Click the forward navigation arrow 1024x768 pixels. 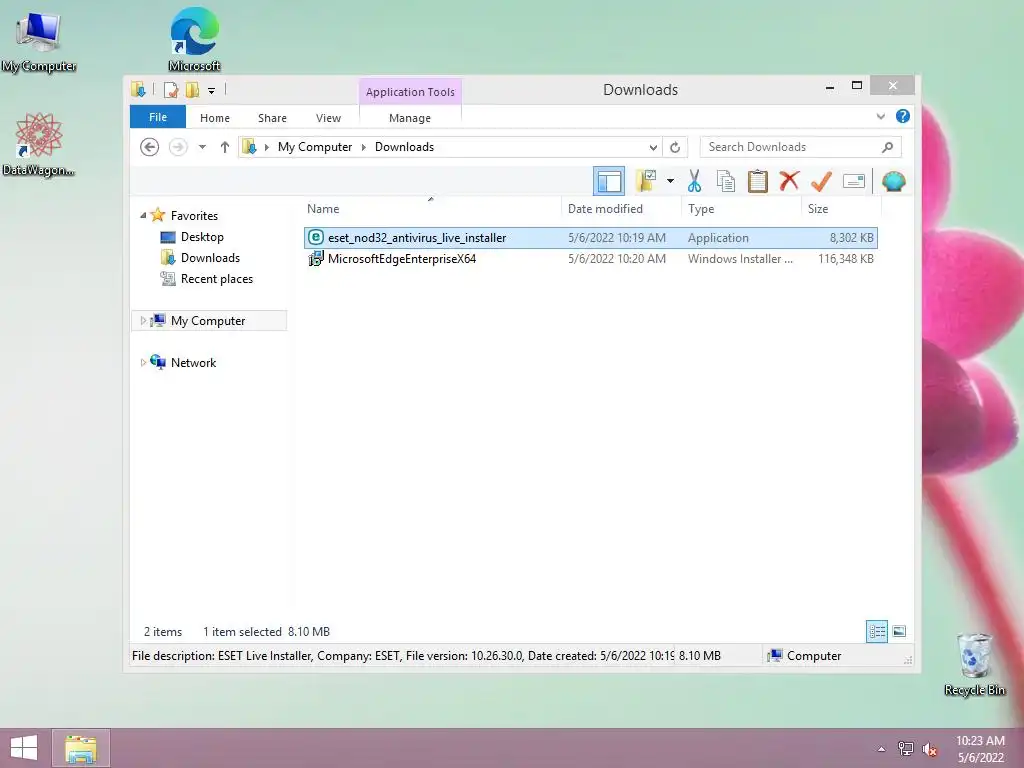coord(178,147)
